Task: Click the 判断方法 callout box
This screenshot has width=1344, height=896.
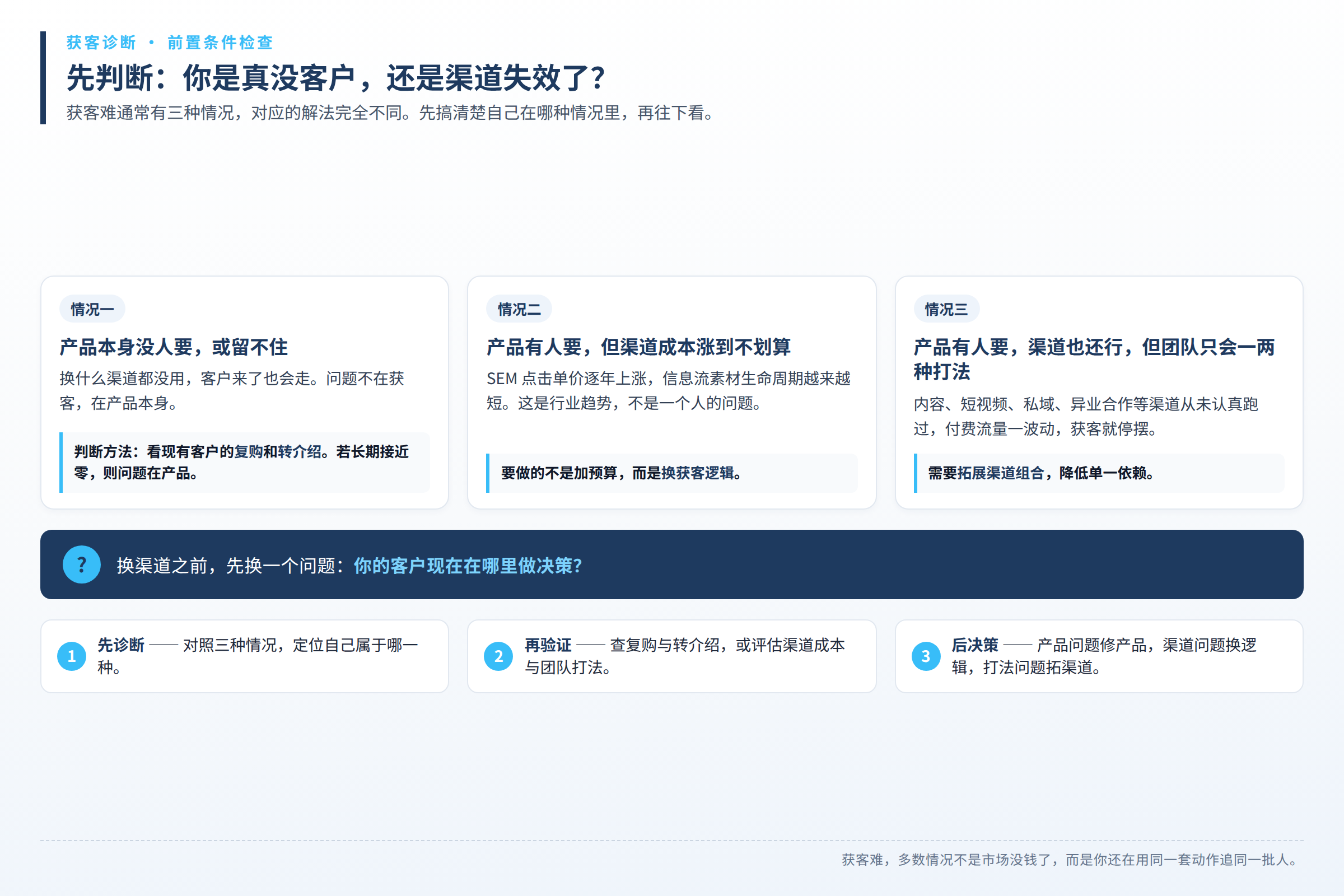Action: pos(245,463)
